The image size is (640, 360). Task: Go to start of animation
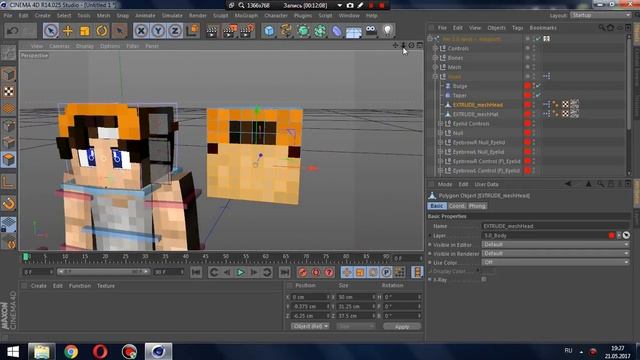(196, 272)
